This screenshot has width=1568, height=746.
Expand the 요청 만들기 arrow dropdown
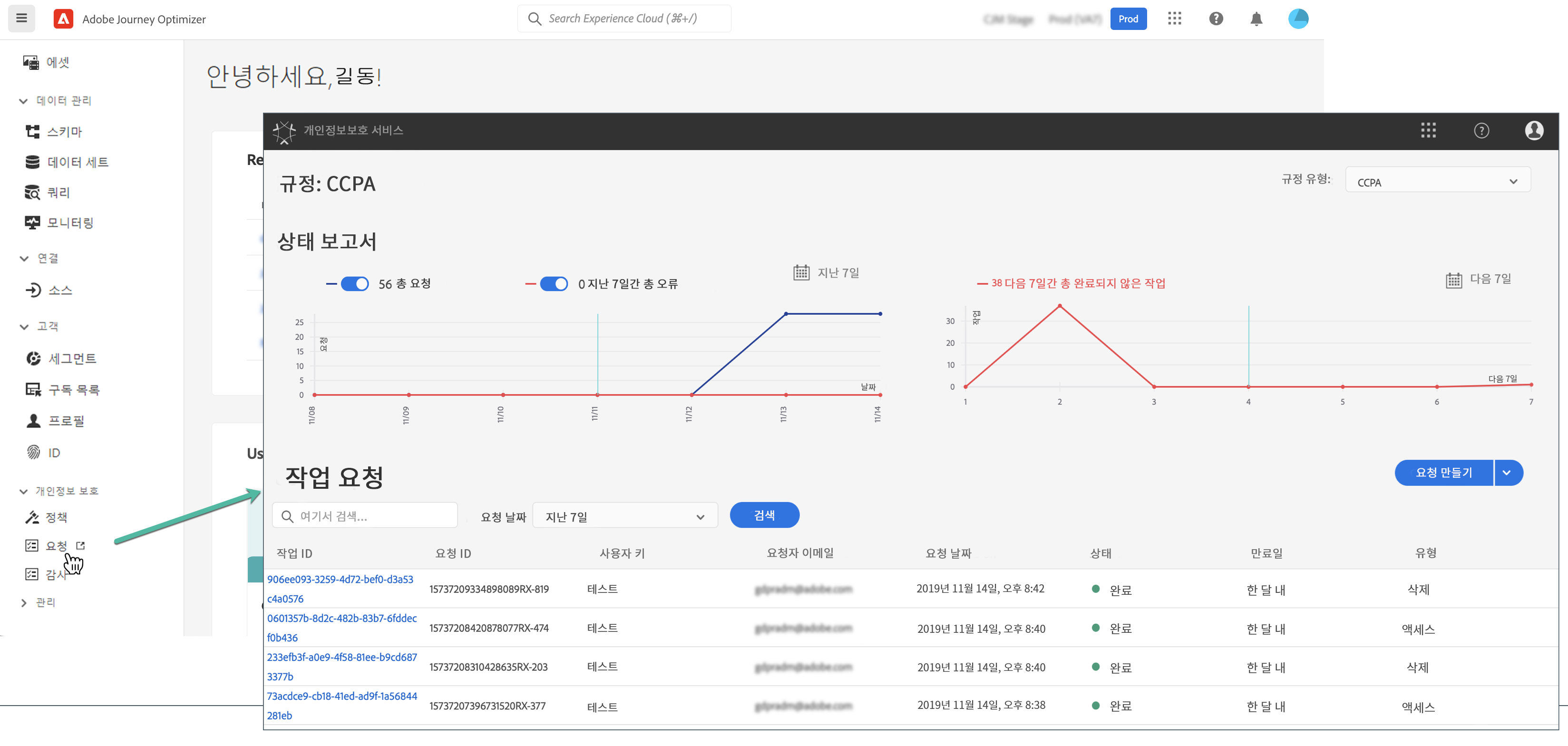click(x=1507, y=473)
